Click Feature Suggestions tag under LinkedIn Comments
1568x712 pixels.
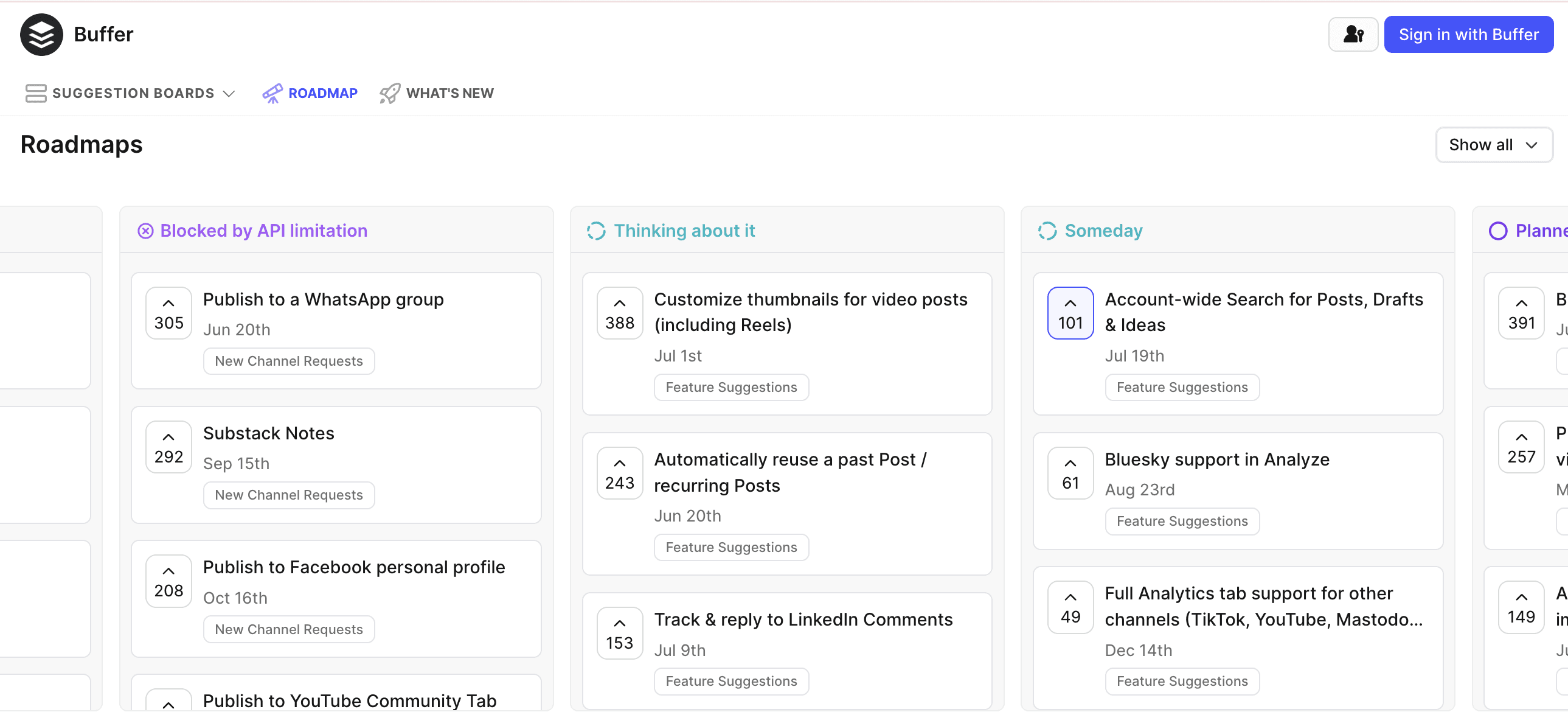point(731,682)
